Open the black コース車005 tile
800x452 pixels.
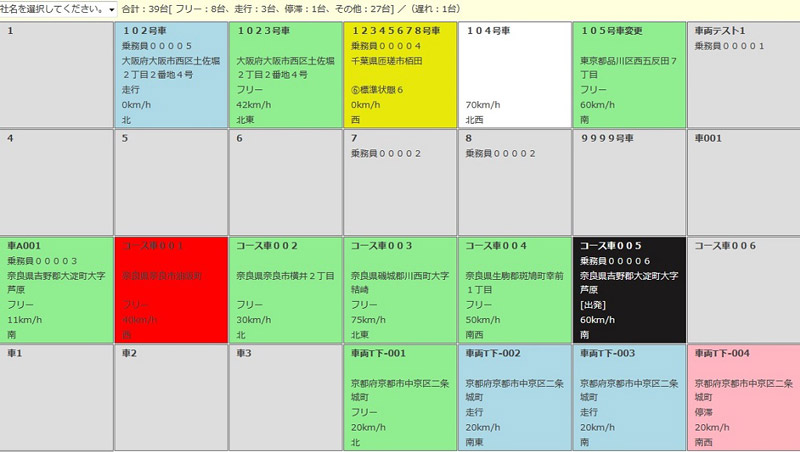point(630,290)
